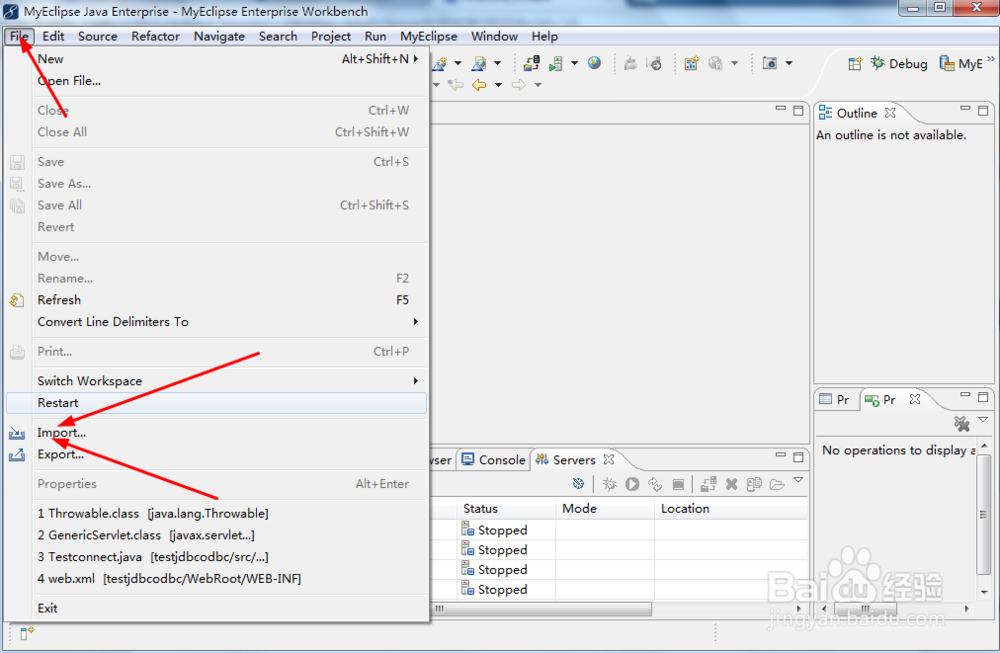
Task: Click the restart server icon in Servers
Action: (x=655, y=485)
